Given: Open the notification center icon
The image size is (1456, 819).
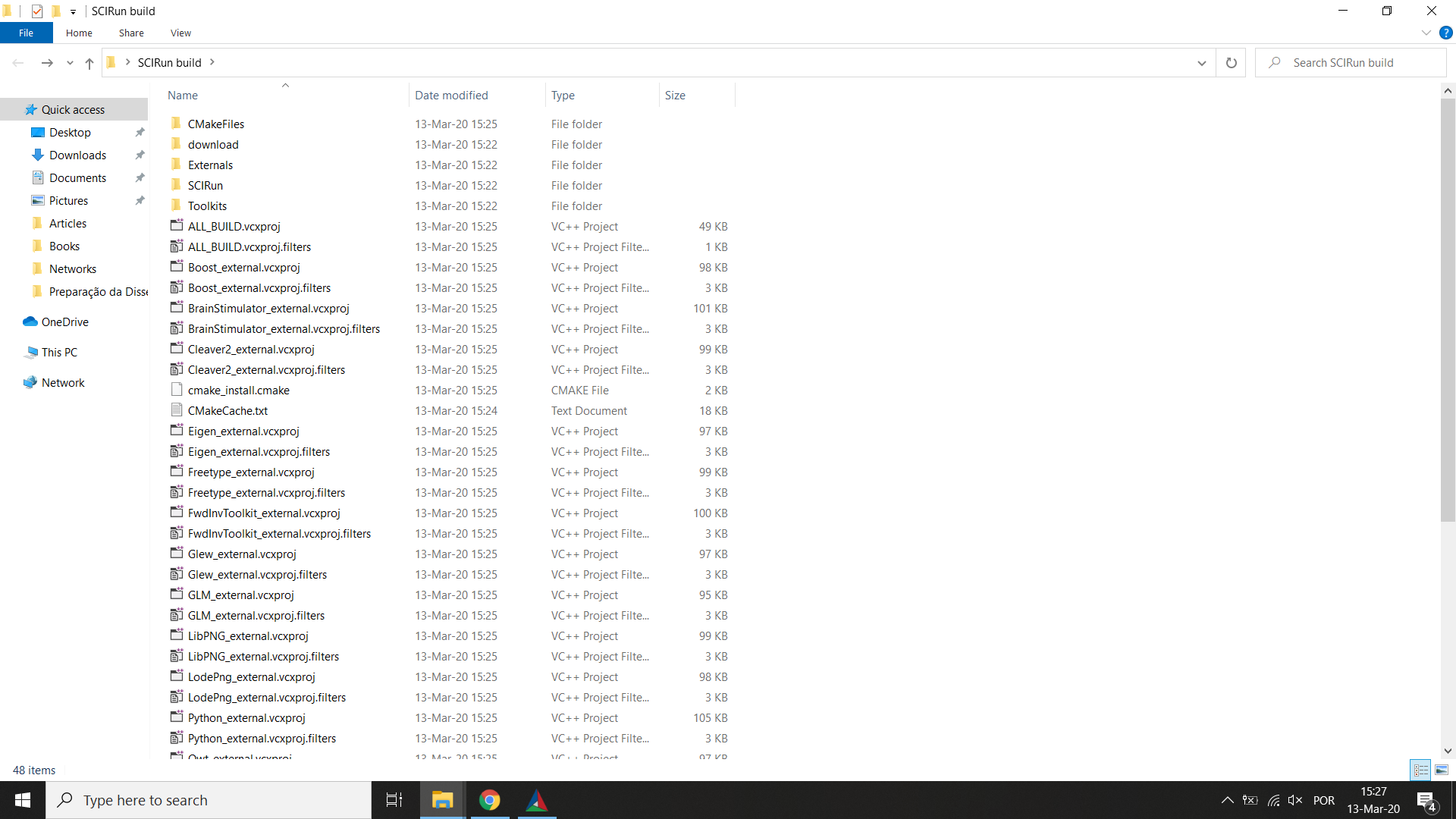Looking at the screenshot, I should [1426, 800].
